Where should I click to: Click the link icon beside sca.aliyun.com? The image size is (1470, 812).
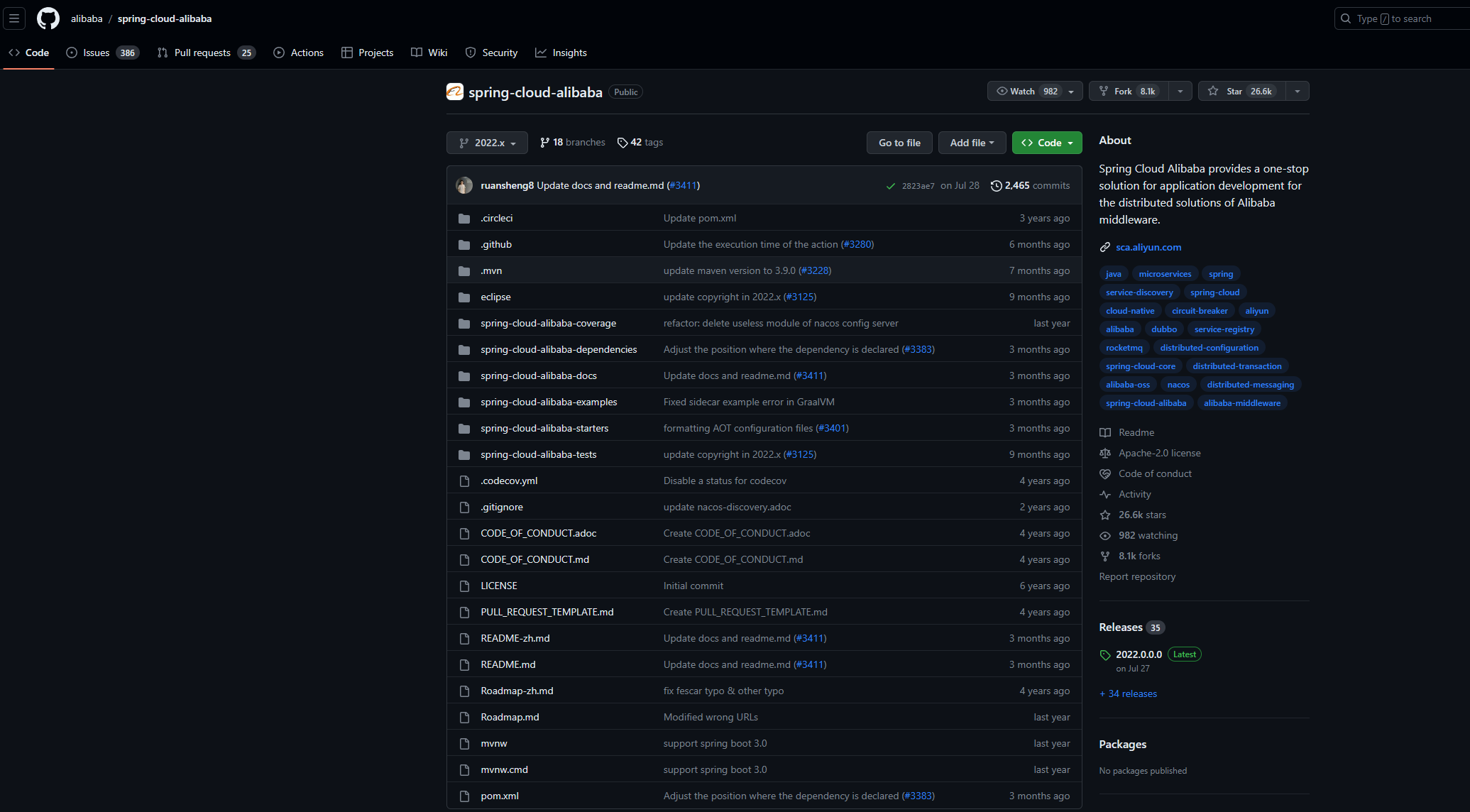(1104, 248)
